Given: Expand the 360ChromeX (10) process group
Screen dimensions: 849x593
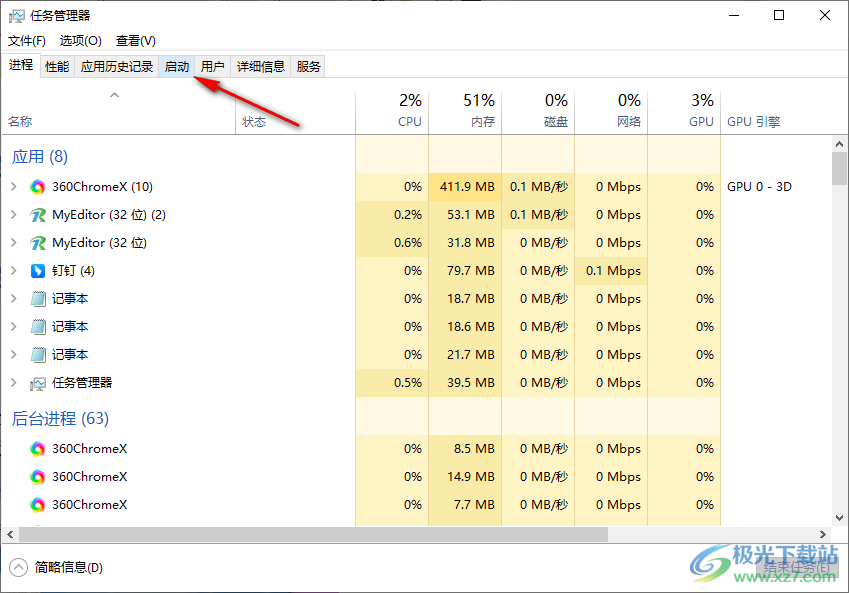Looking at the screenshot, I should pos(14,187).
